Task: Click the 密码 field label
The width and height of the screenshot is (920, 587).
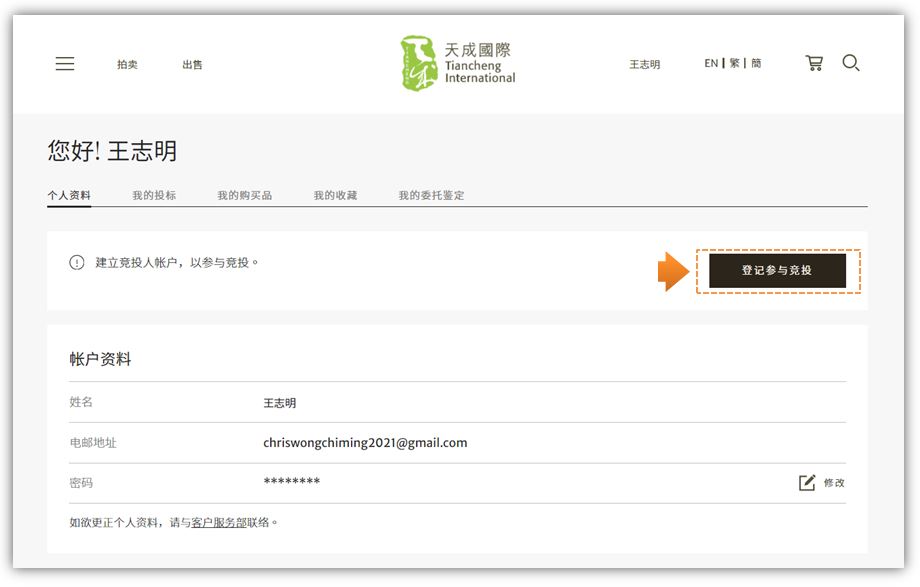Action: [81, 483]
